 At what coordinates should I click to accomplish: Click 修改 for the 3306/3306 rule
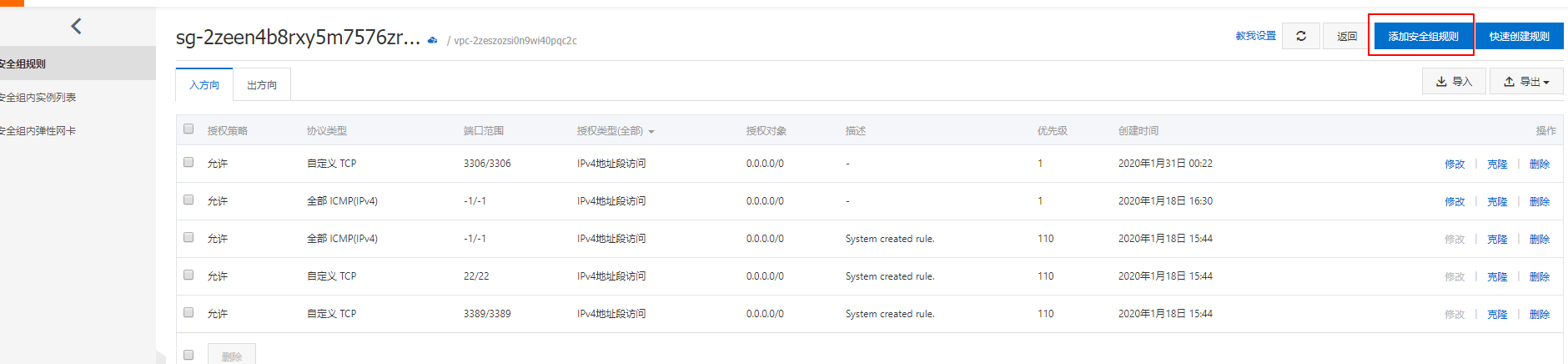(x=1455, y=164)
